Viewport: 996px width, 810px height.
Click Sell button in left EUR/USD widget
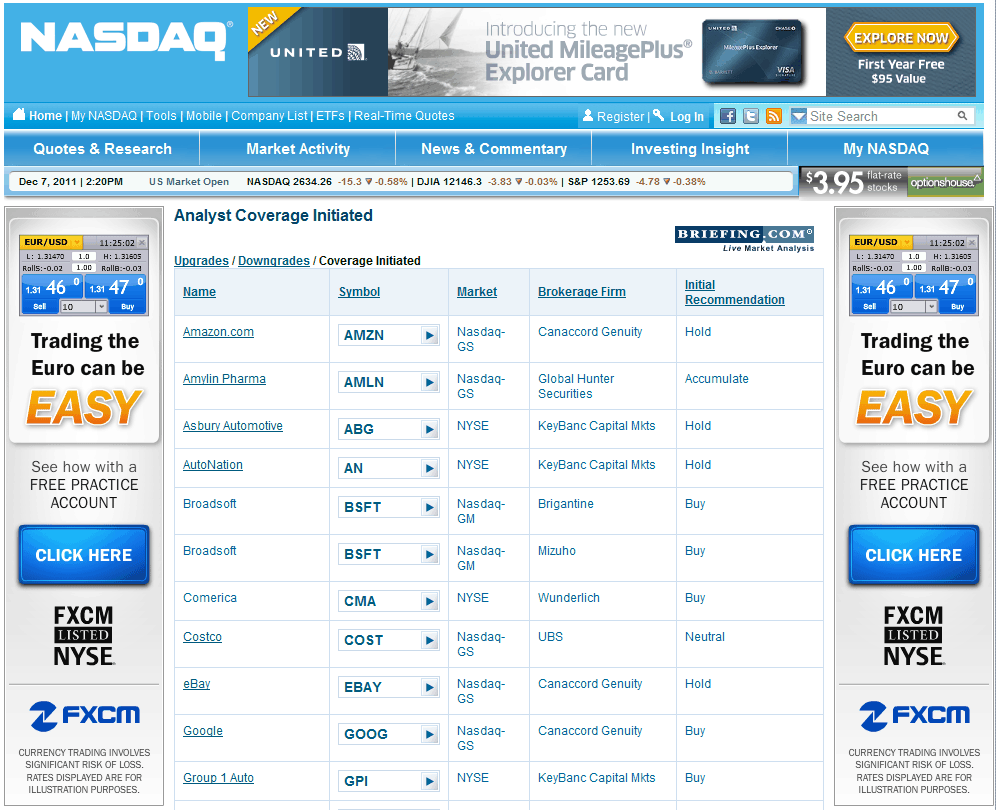pyautogui.click(x=39, y=306)
